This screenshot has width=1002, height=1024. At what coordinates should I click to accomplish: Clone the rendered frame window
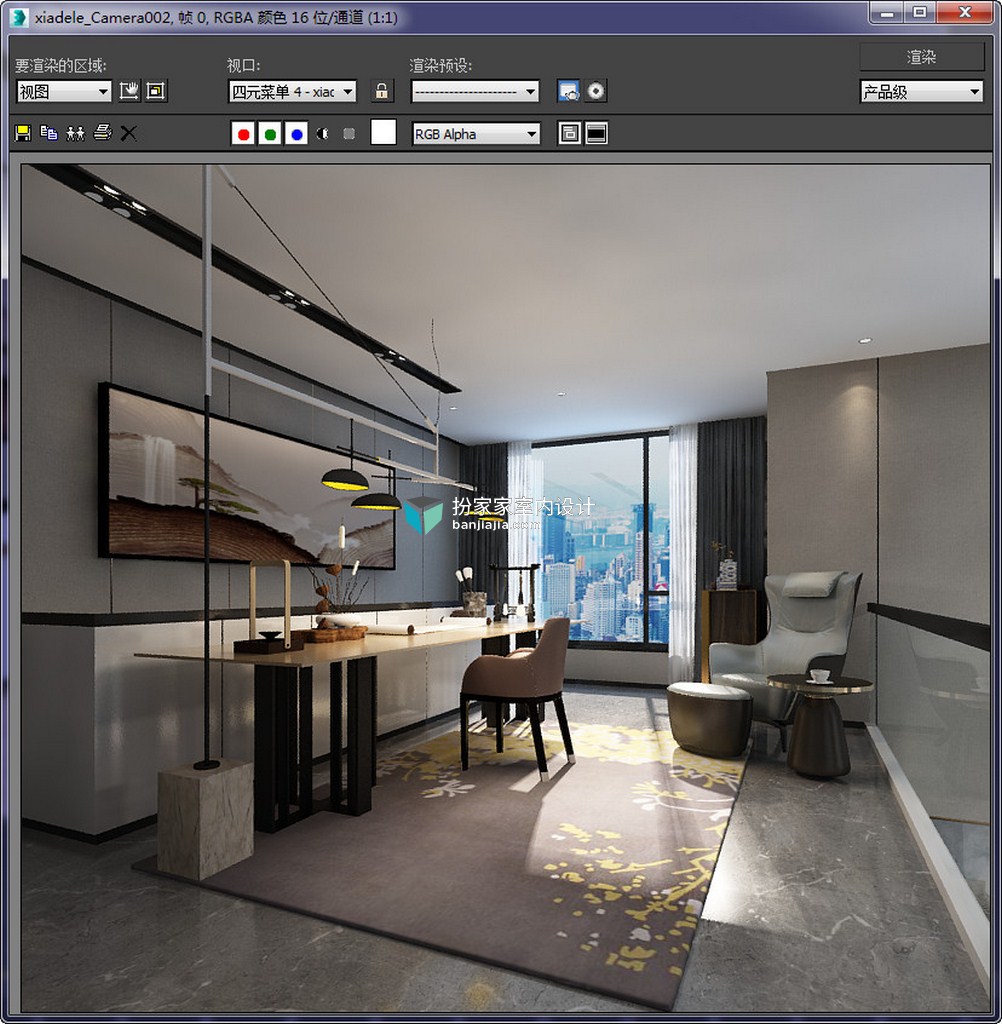tap(76, 133)
